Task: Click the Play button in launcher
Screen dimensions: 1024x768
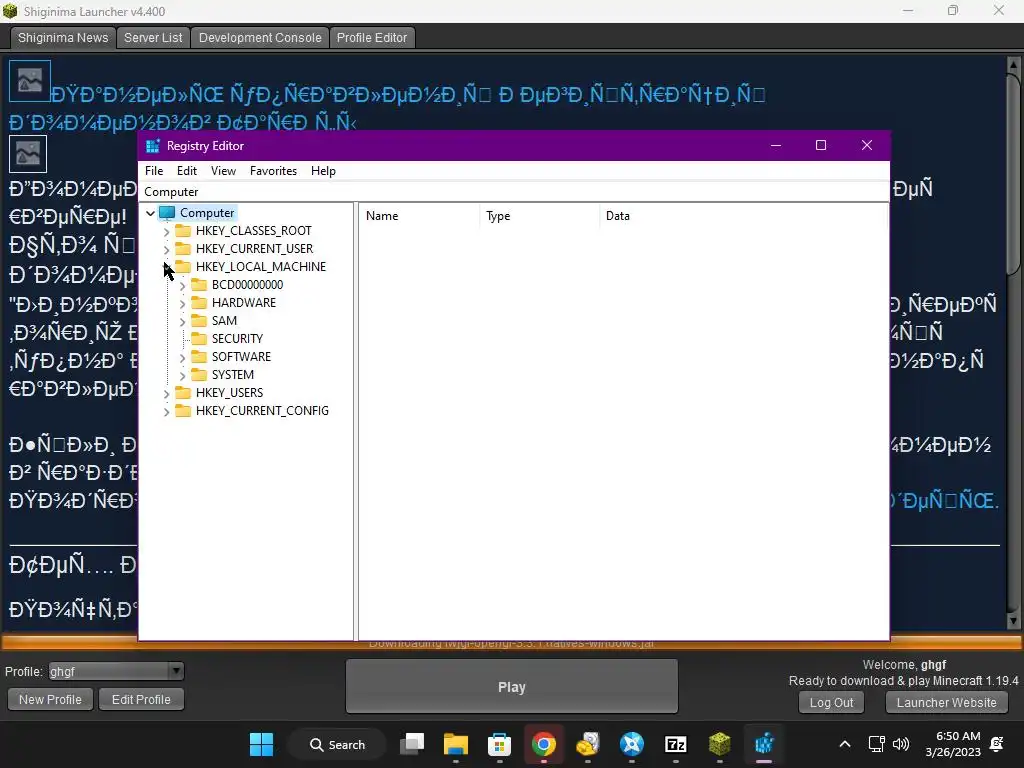Action: pos(511,686)
